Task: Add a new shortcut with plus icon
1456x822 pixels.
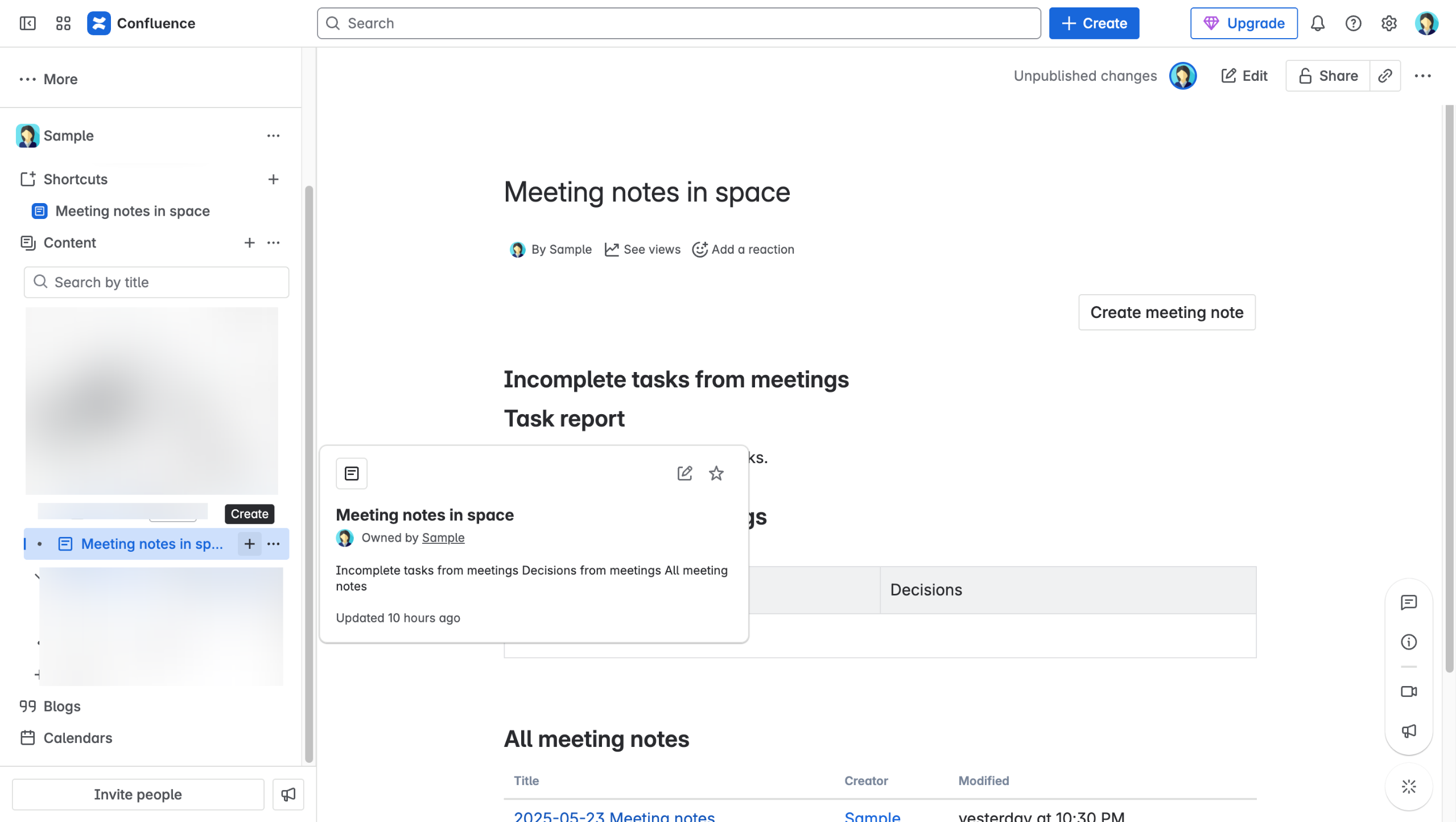Action: tap(273, 179)
